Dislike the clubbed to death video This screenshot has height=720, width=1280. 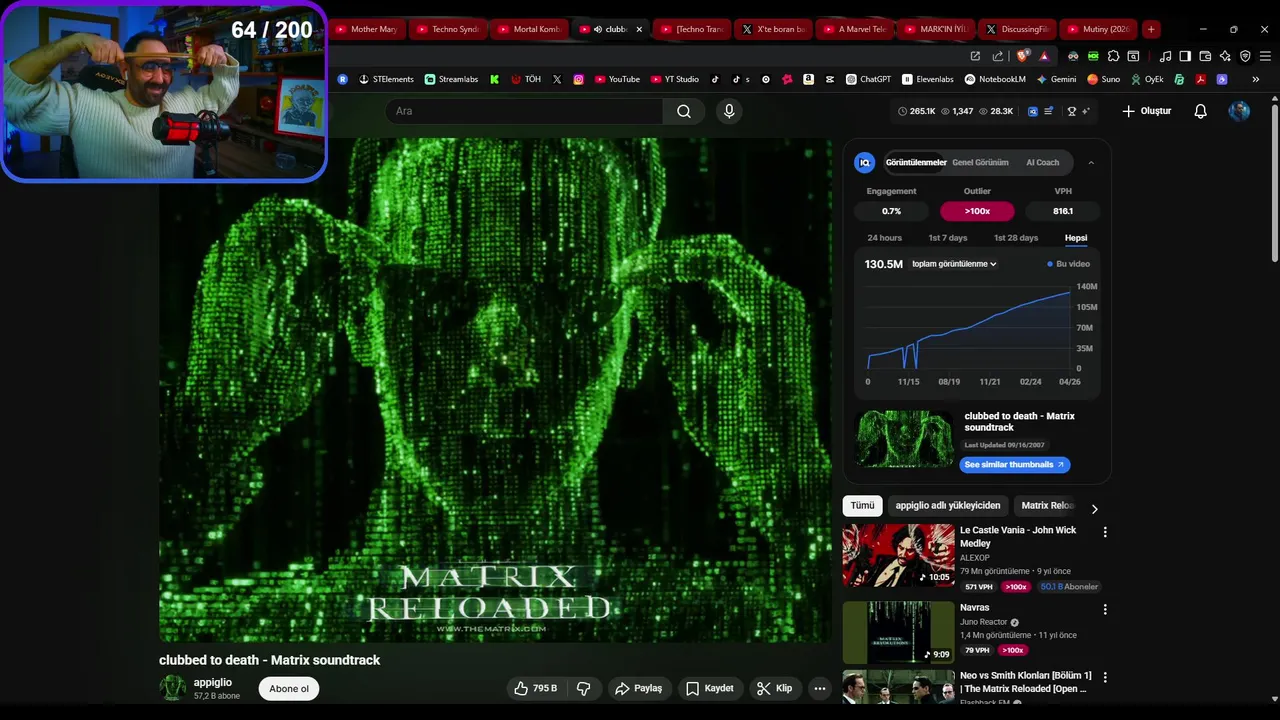pyautogui.click(x=584, y=688)
